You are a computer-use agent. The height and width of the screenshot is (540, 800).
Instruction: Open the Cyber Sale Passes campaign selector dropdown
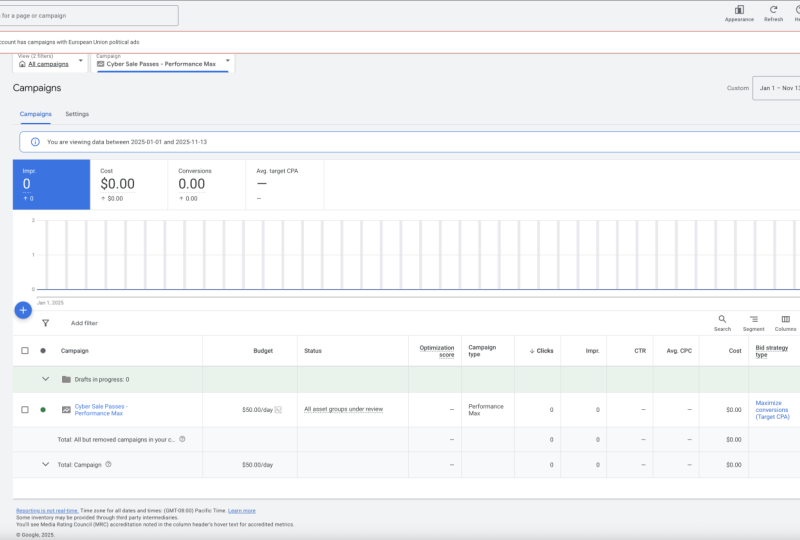[x=163, y=62]
